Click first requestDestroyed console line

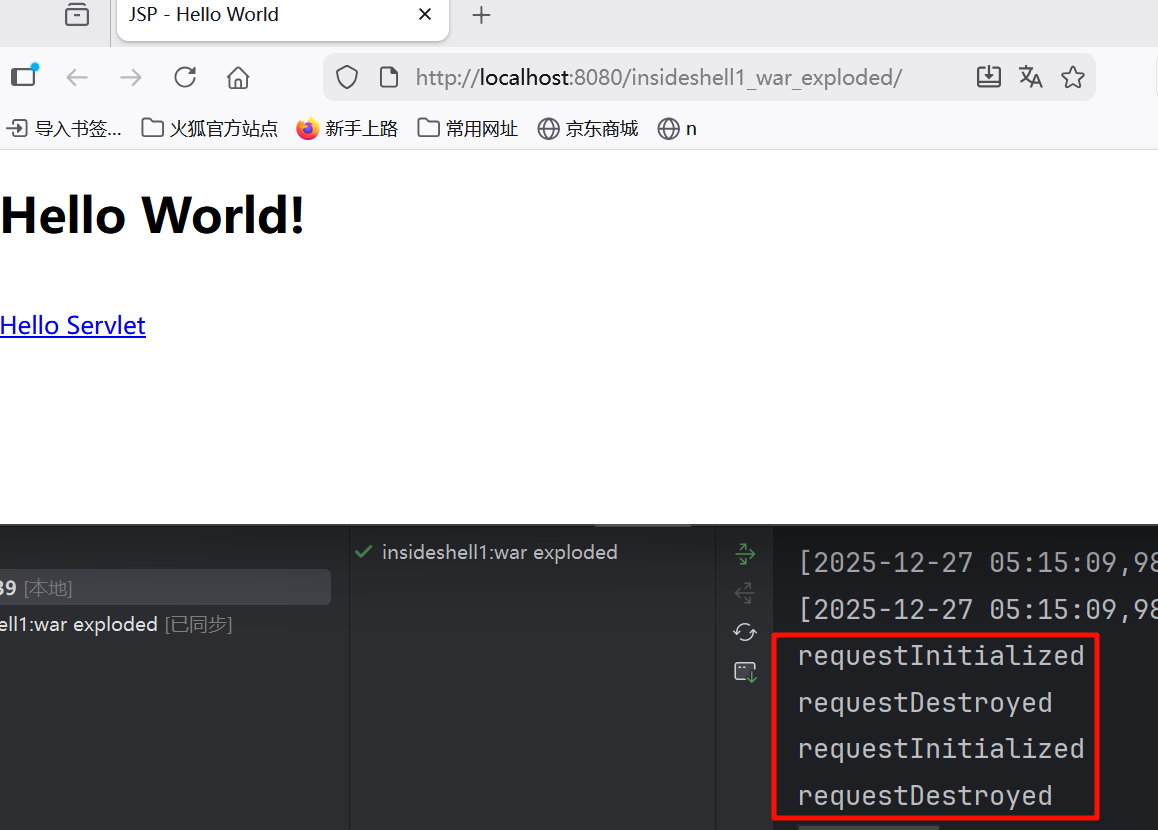(925, 702)
